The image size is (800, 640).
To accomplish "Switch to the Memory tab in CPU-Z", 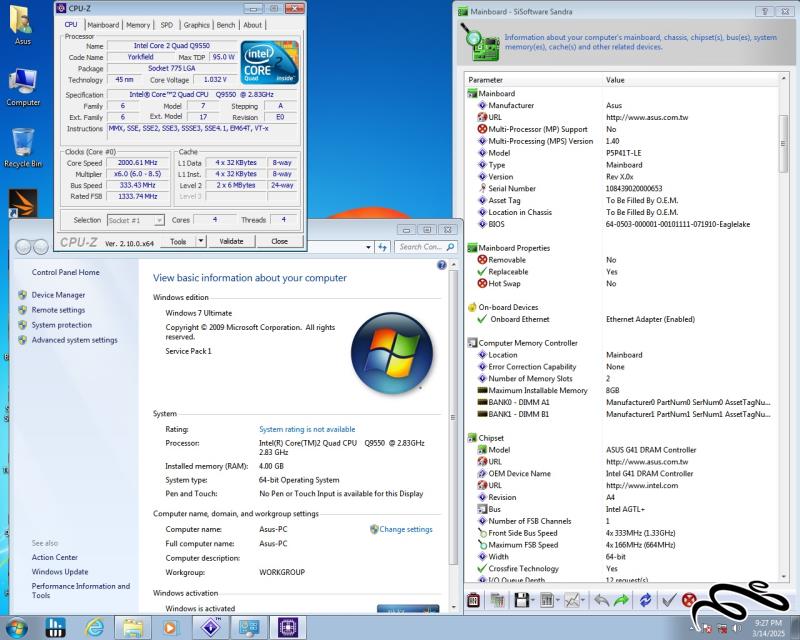I will coord(138,24).
